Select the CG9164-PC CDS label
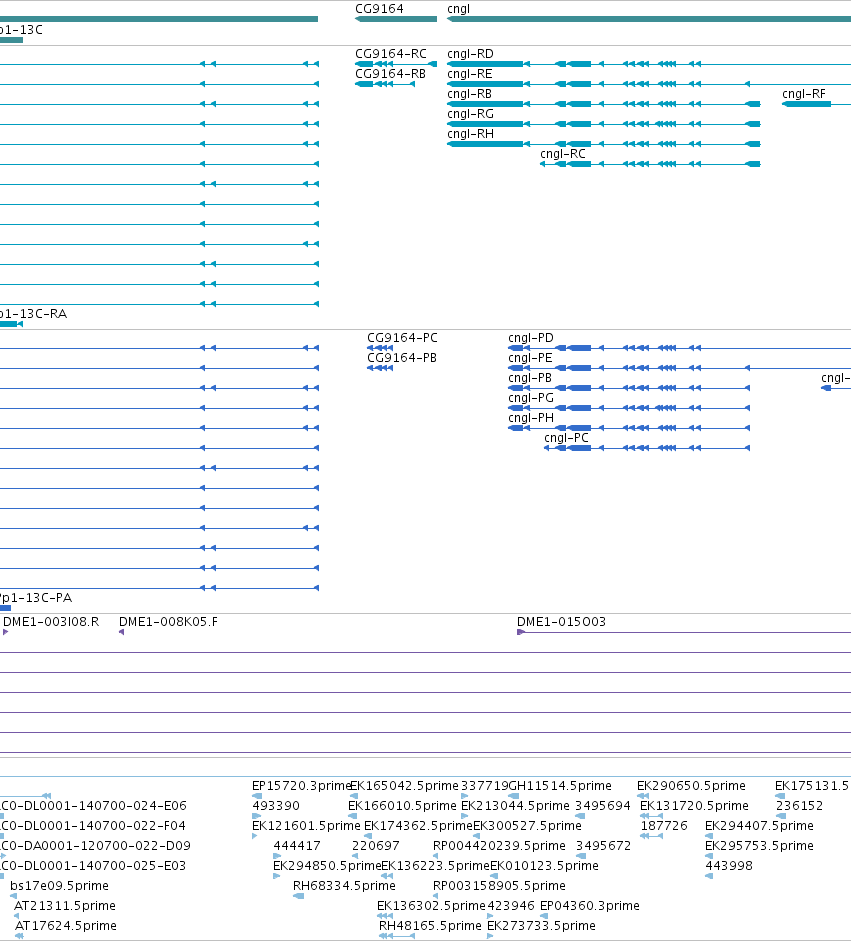This screenshot has width=851, height=941. (x=402, y=337)
